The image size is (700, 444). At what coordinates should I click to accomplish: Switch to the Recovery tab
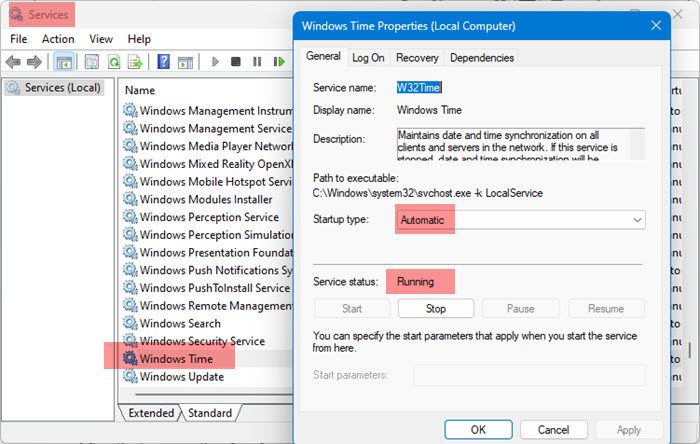point(417,58)
